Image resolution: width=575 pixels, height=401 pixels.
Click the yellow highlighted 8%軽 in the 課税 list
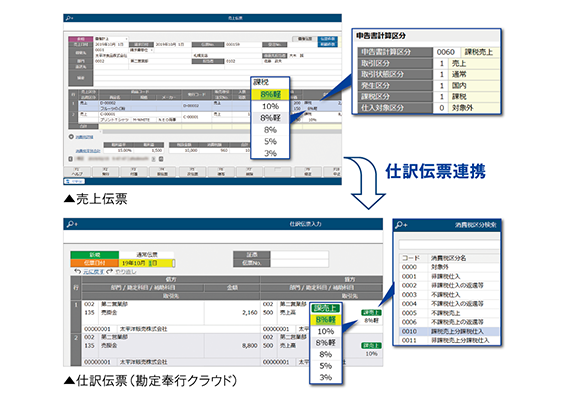pos(270,95)
